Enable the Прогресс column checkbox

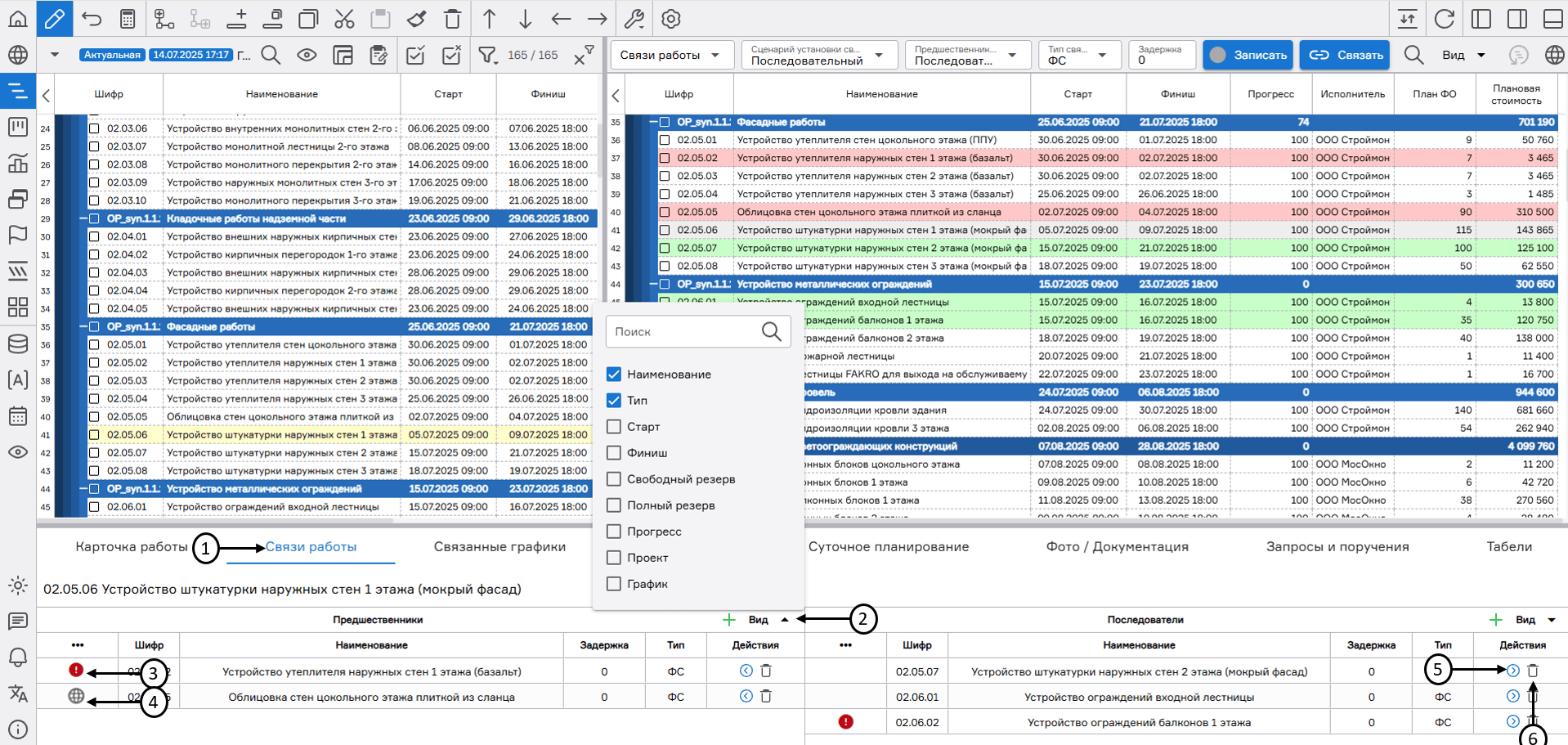[614, 532]
